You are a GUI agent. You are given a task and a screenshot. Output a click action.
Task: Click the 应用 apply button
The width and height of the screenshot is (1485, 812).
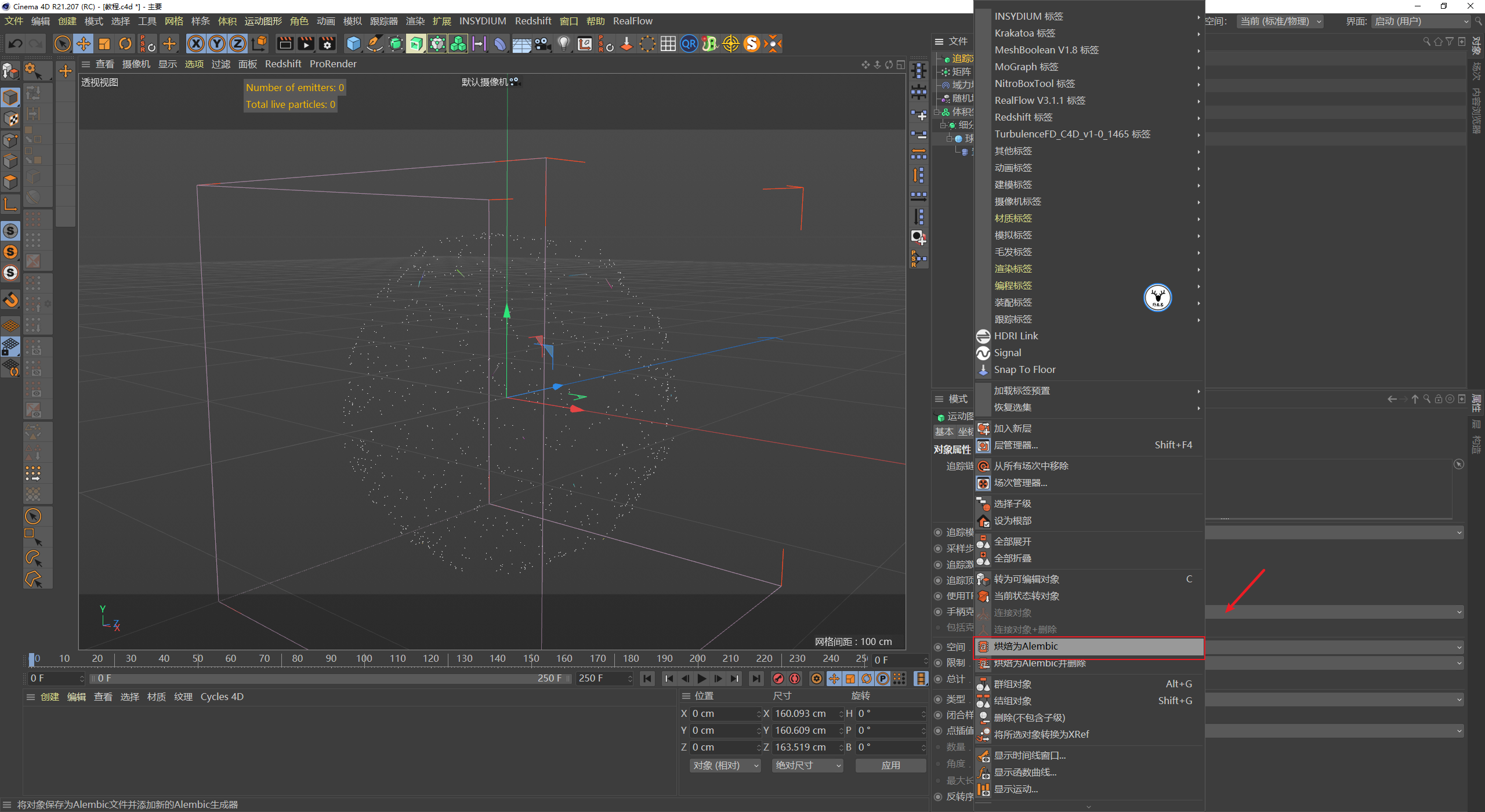pos(890,766)
